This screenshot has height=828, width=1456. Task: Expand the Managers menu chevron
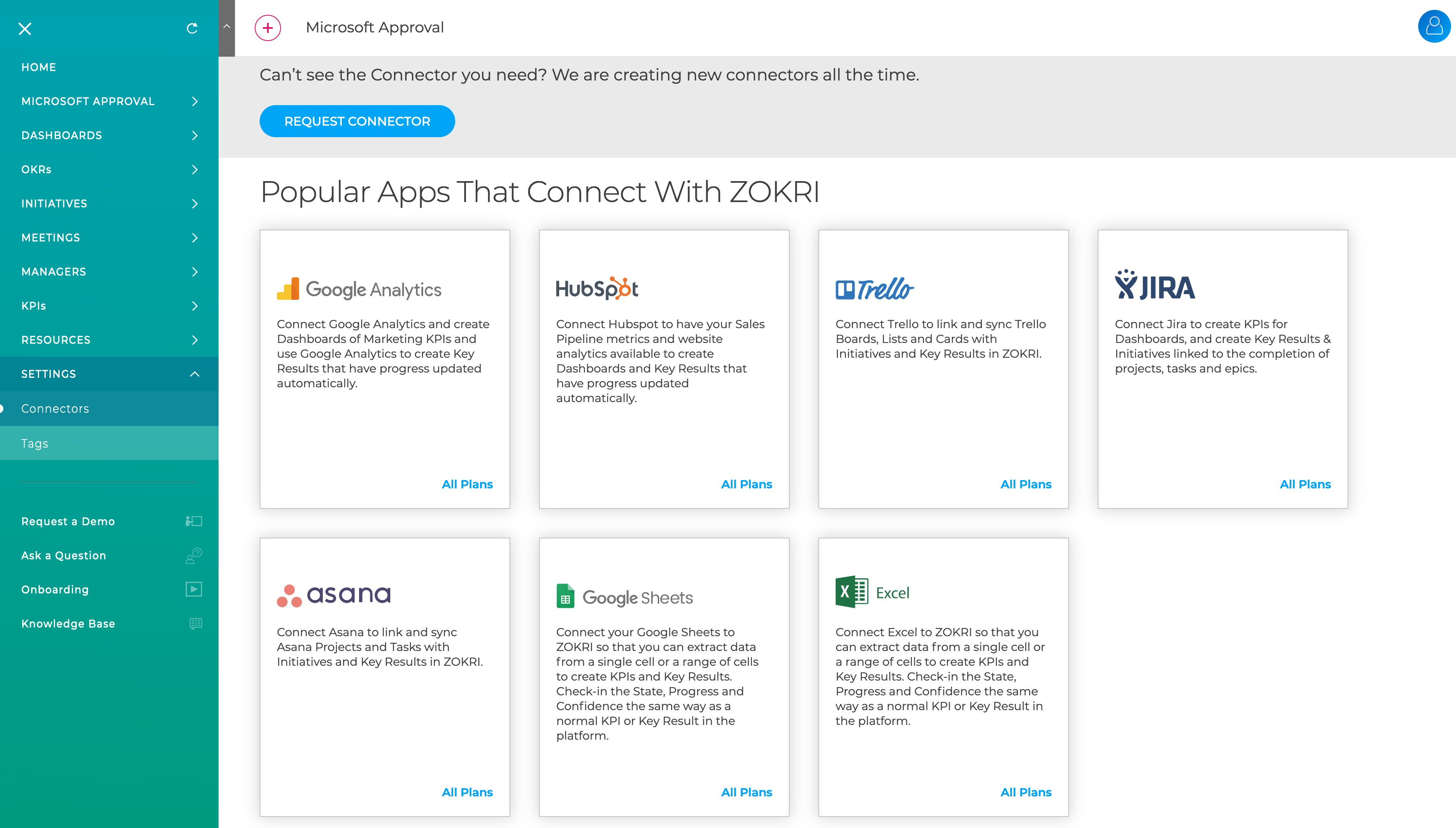[194, 272]
